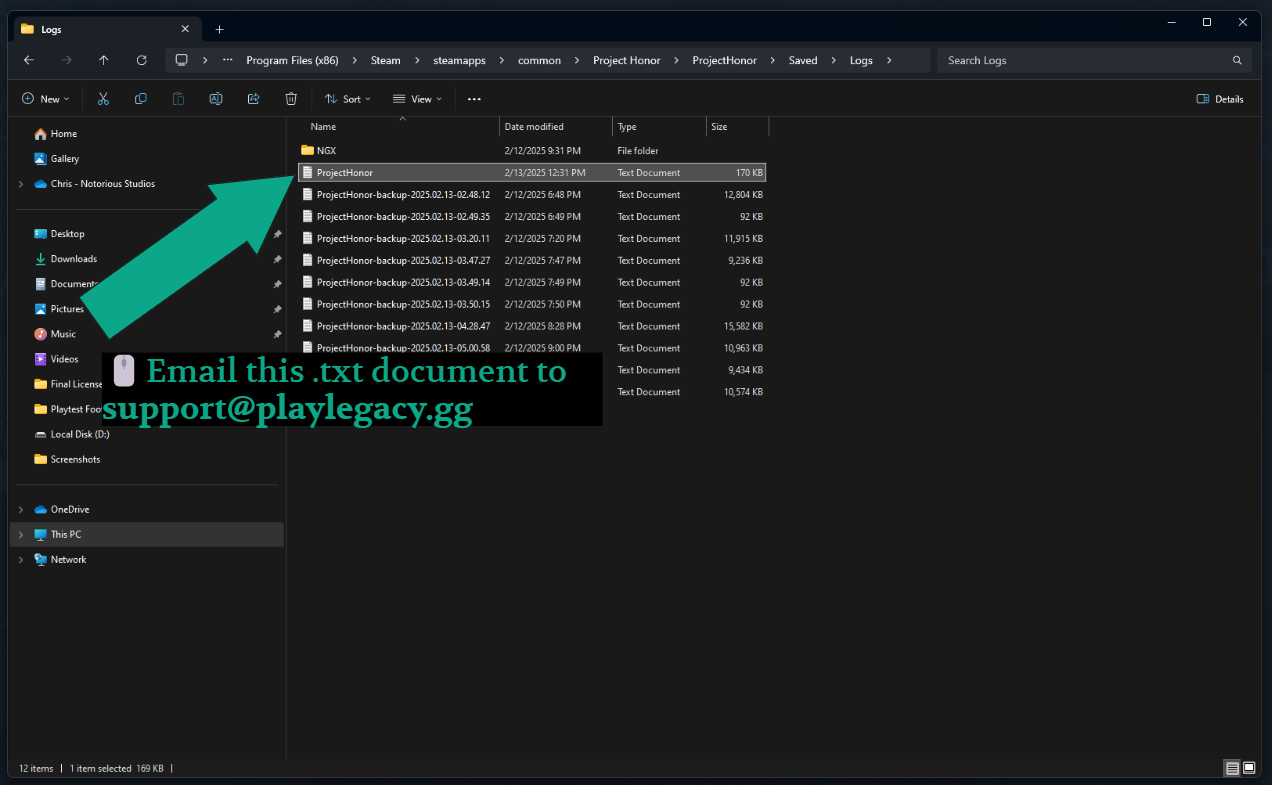Open Desktop in the navigation pane
The image size is (1272, 785).
(x=59, y=234)
